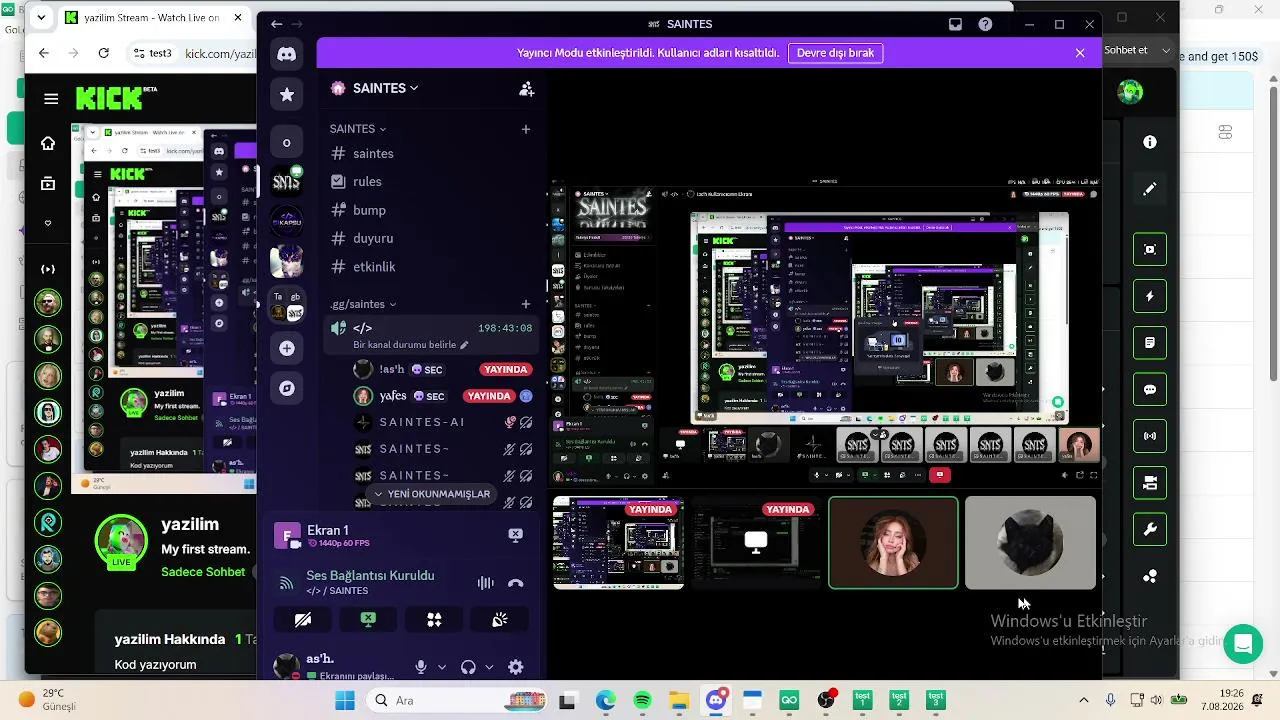Open the woman's camera tile in the call

(893, 543)
